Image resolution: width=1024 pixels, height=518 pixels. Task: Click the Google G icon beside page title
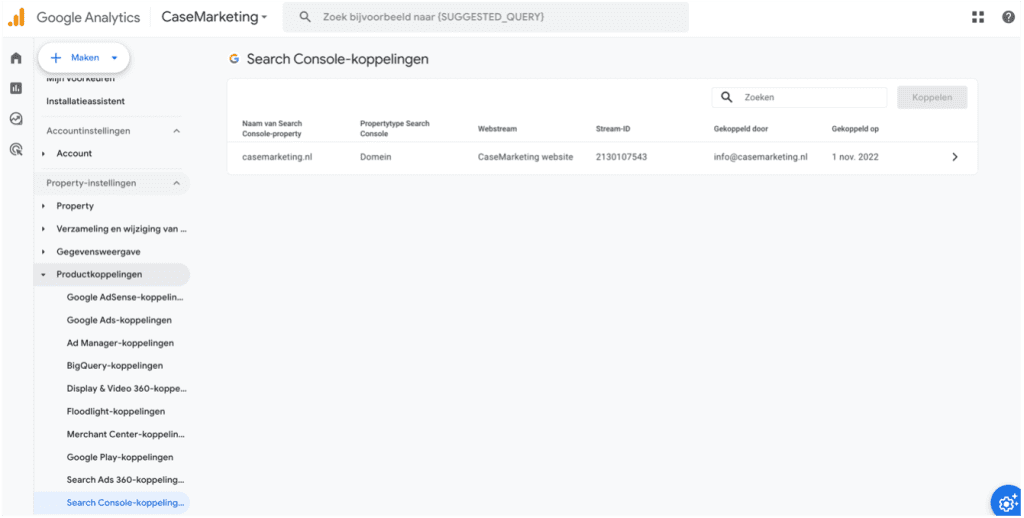(x=234, y=59)
